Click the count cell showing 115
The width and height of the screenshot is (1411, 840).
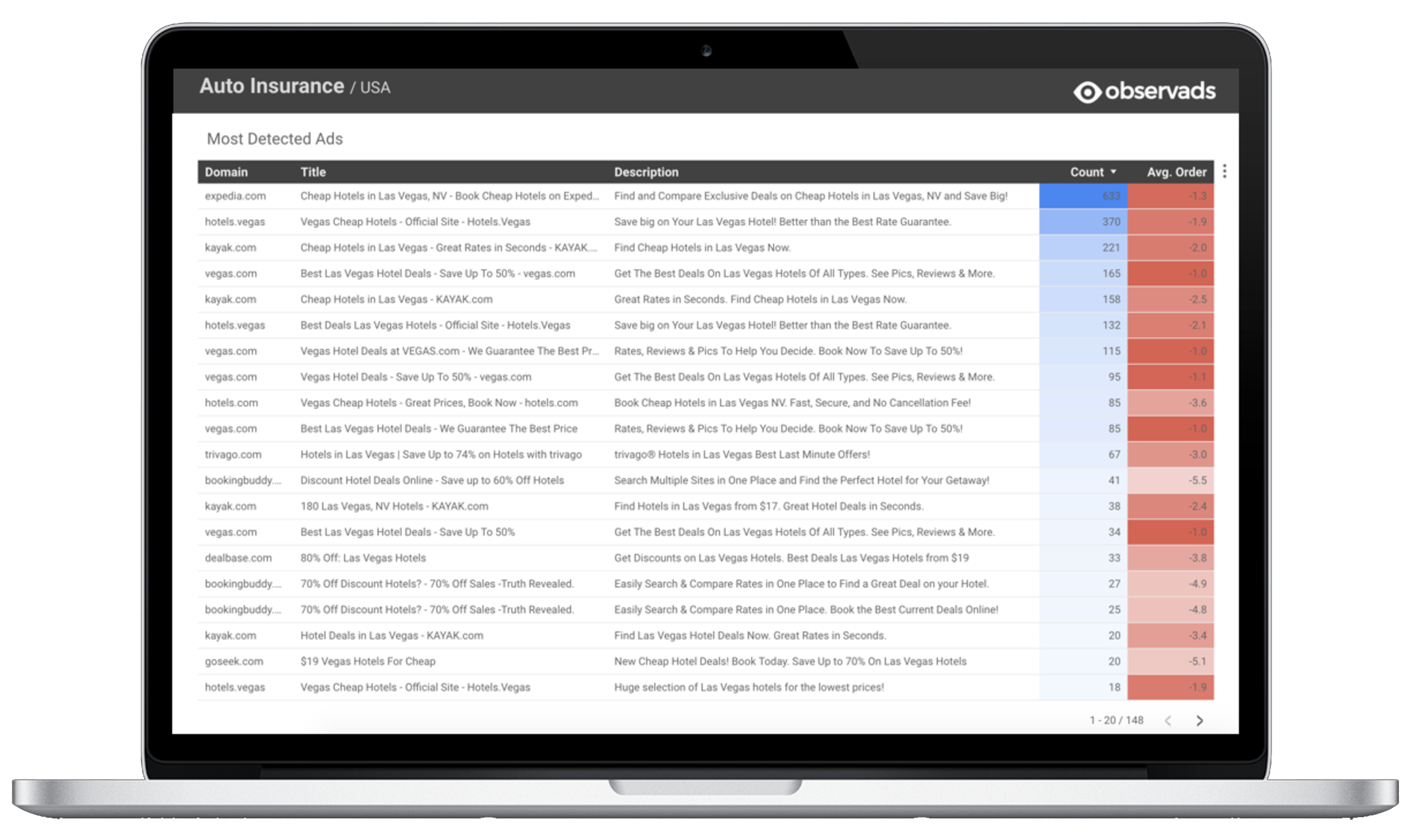1083,351
